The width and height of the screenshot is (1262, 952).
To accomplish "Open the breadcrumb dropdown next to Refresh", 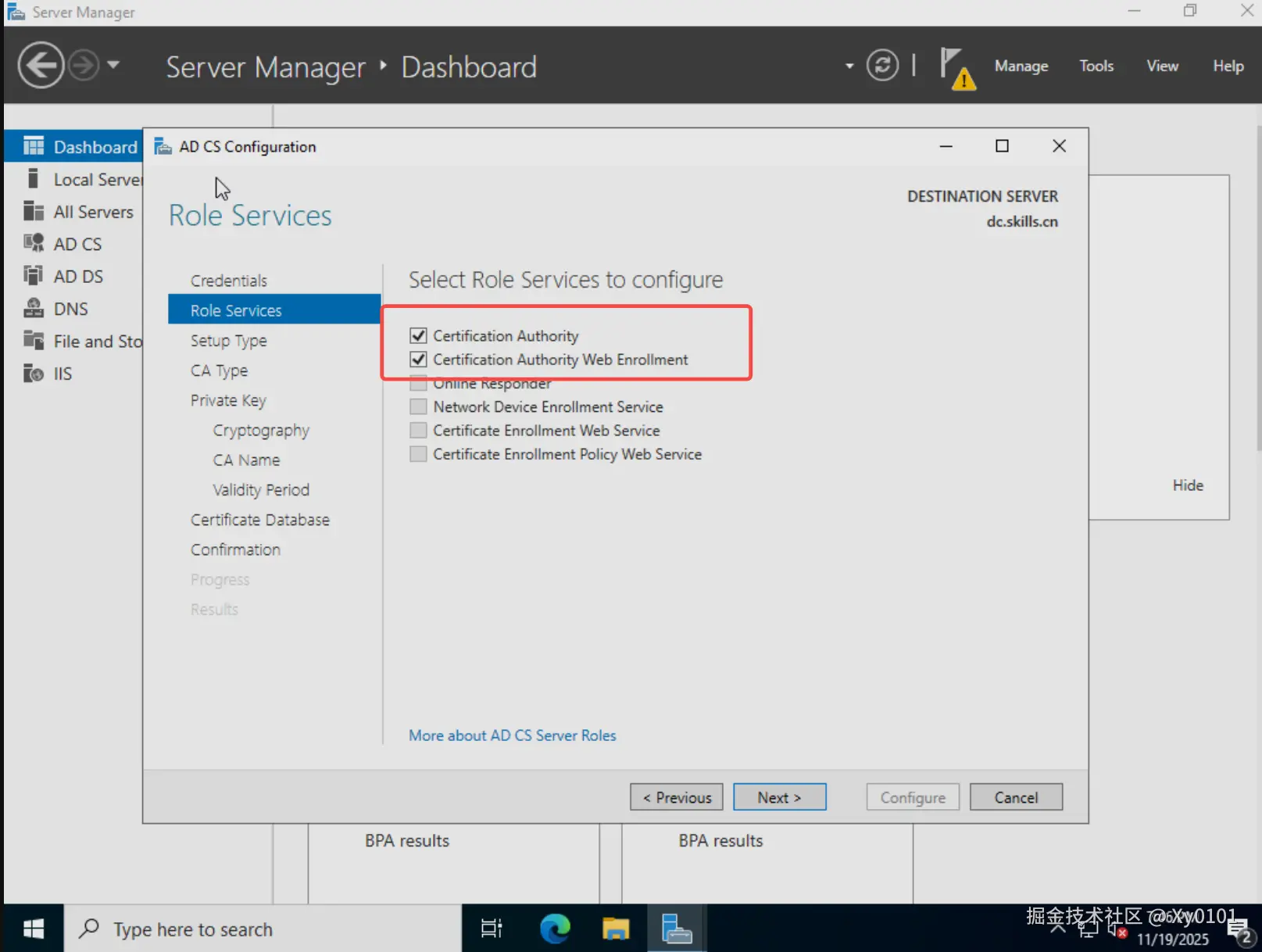I will pyautogui.click(x=849, y=66).
